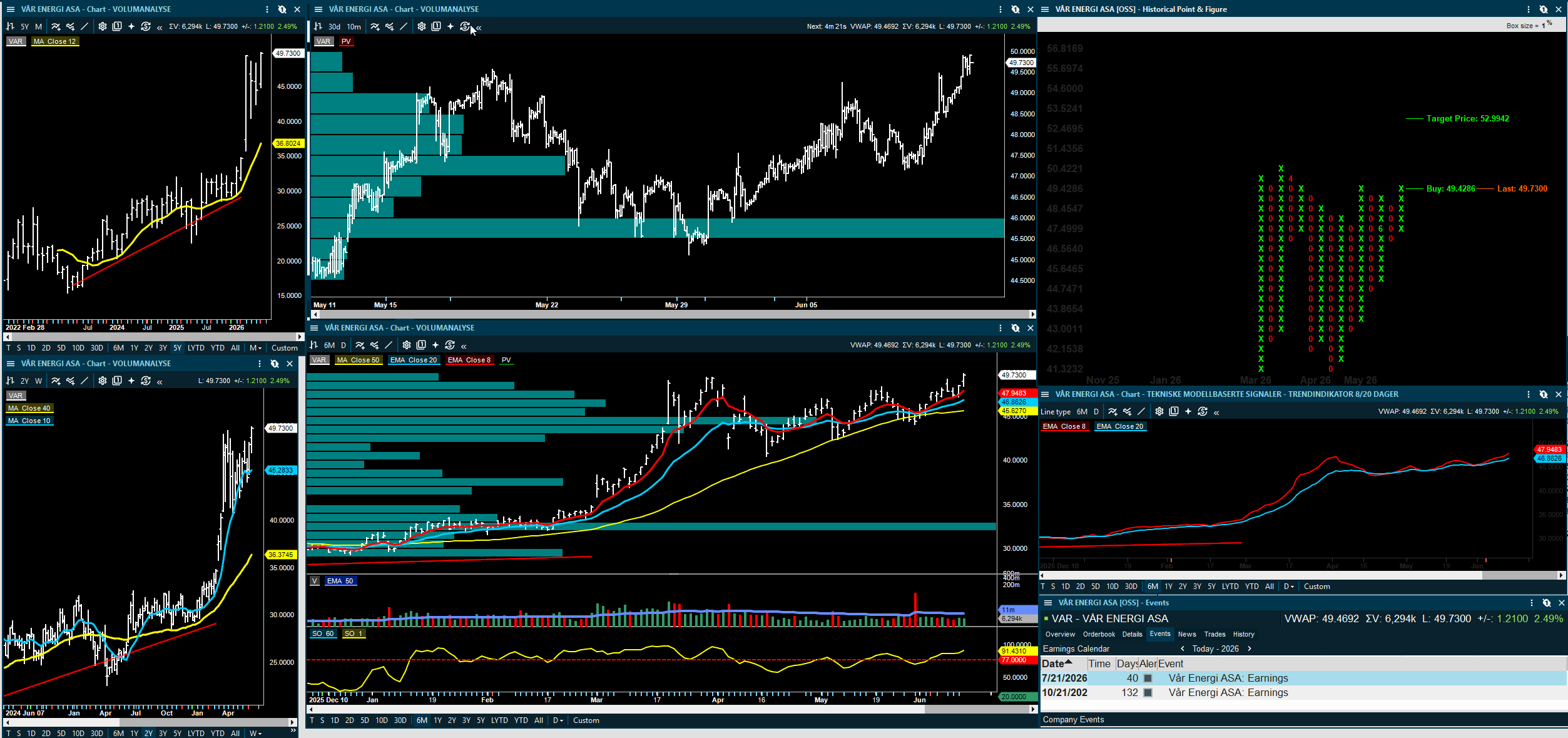The height and width of the screenshot is (738, 1568).
Task: Open the M interval dropdown in 5Y chart
Action: (255, 348)
